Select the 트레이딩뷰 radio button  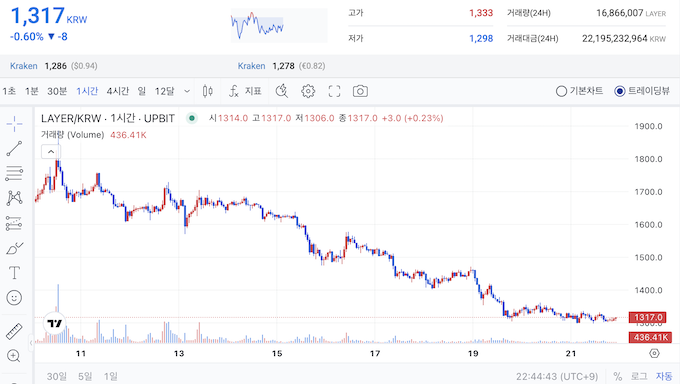pos(620,91)
